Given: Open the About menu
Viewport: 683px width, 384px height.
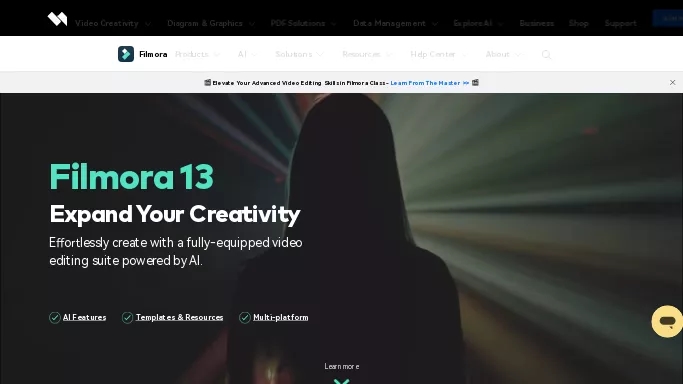Looking at the screenshot, I should point(503,54).
